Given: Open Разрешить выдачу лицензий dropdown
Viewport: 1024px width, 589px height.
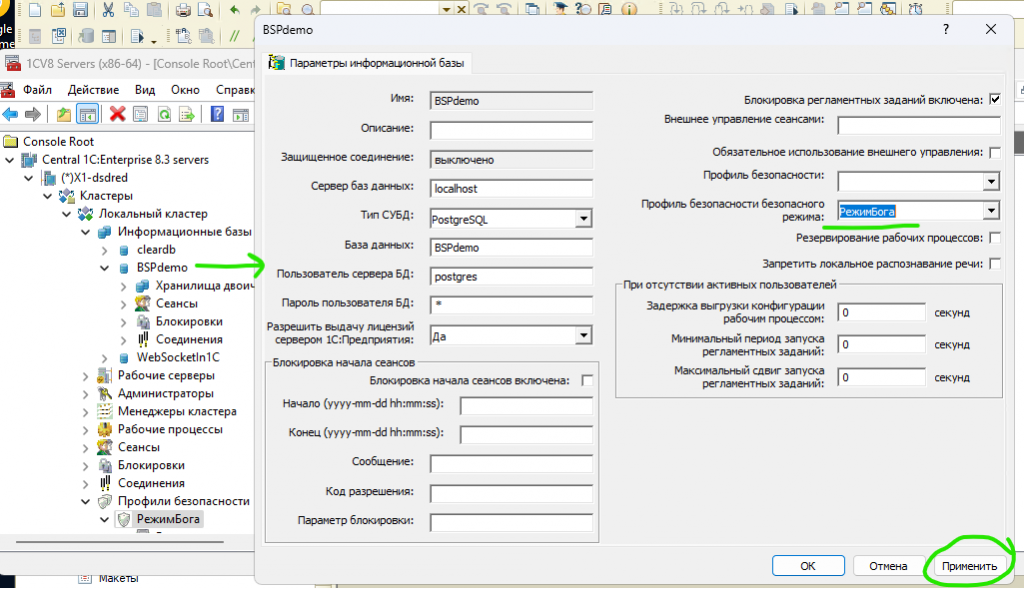Looking at the screenshot, I should point(583,336).
